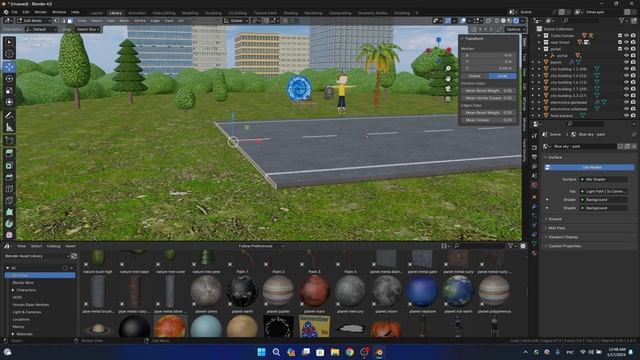Image resolution: width=640 pixels, height=360 pixels.
Task: Toggle Turbo Human collection exclude checkbox
Action: tap(620, 36)
